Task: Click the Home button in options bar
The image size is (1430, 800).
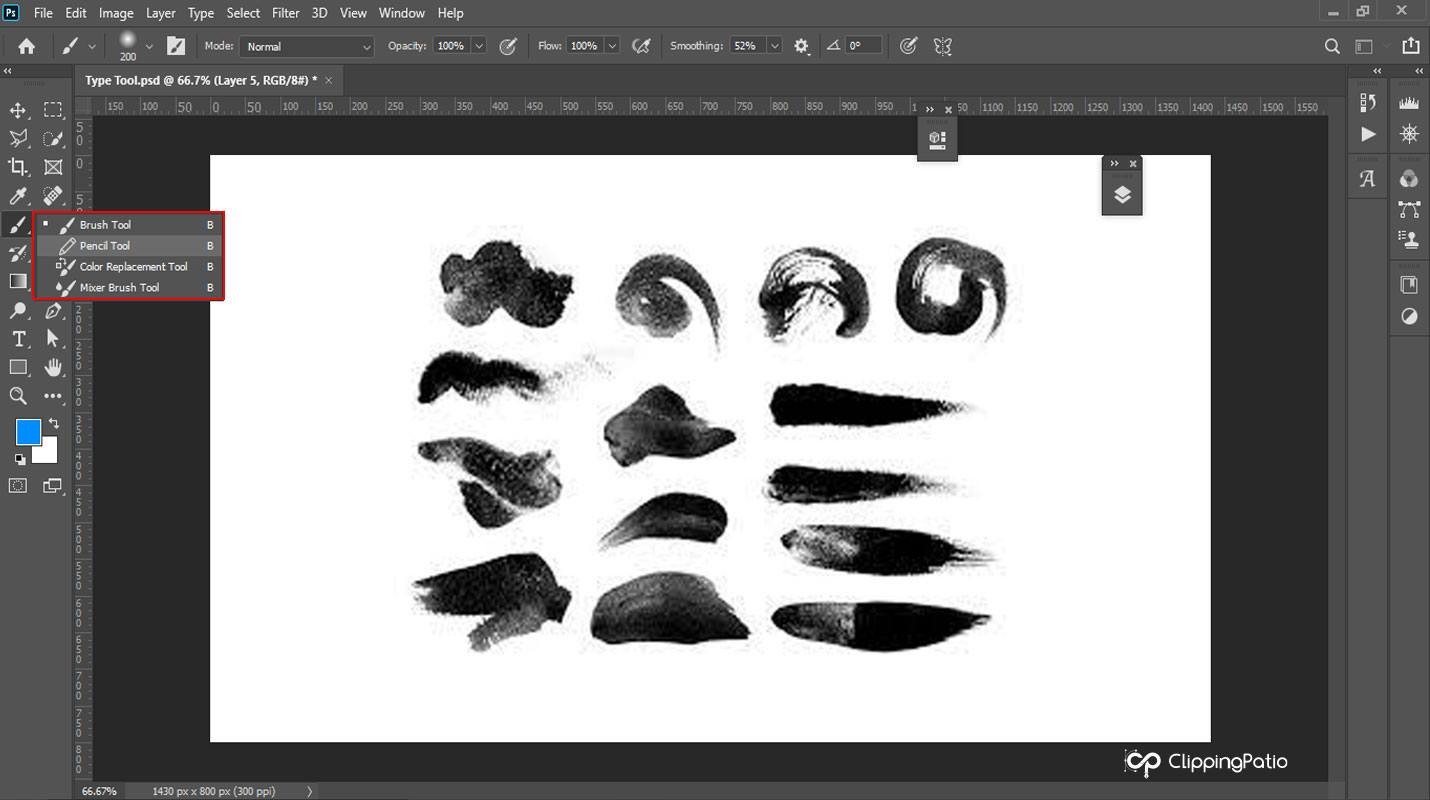Action: tap(27, 46)
